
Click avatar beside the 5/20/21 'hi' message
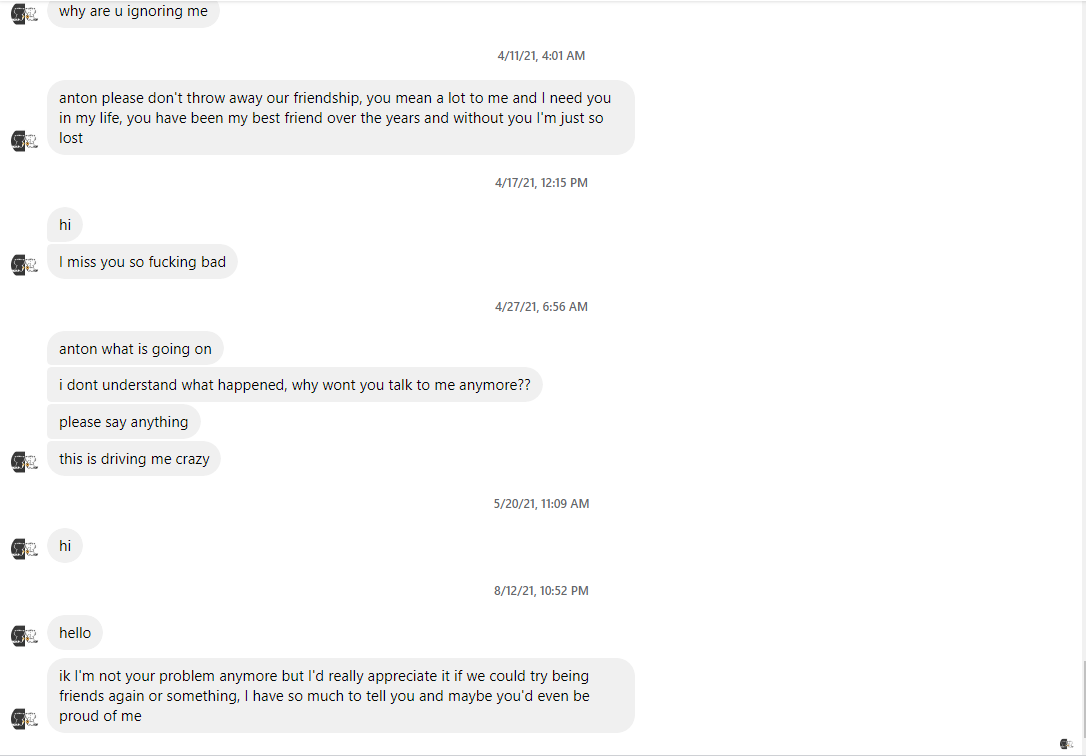point(24,548)
